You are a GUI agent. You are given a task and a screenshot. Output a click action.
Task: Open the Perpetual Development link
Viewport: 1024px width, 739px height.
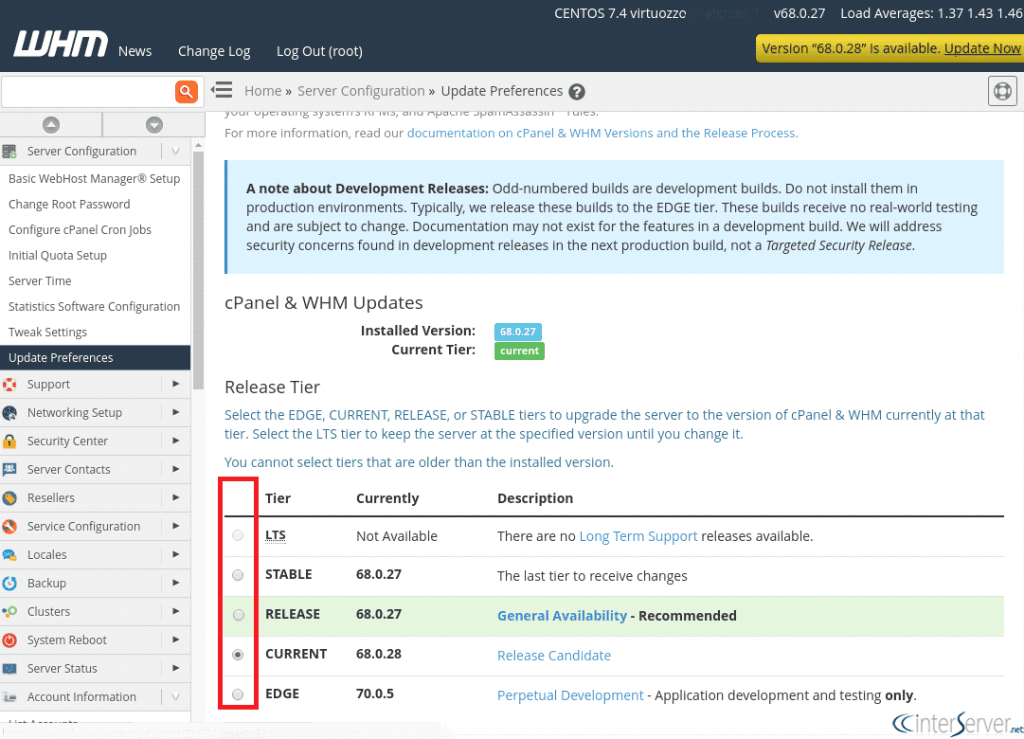(x=570, y=695)
